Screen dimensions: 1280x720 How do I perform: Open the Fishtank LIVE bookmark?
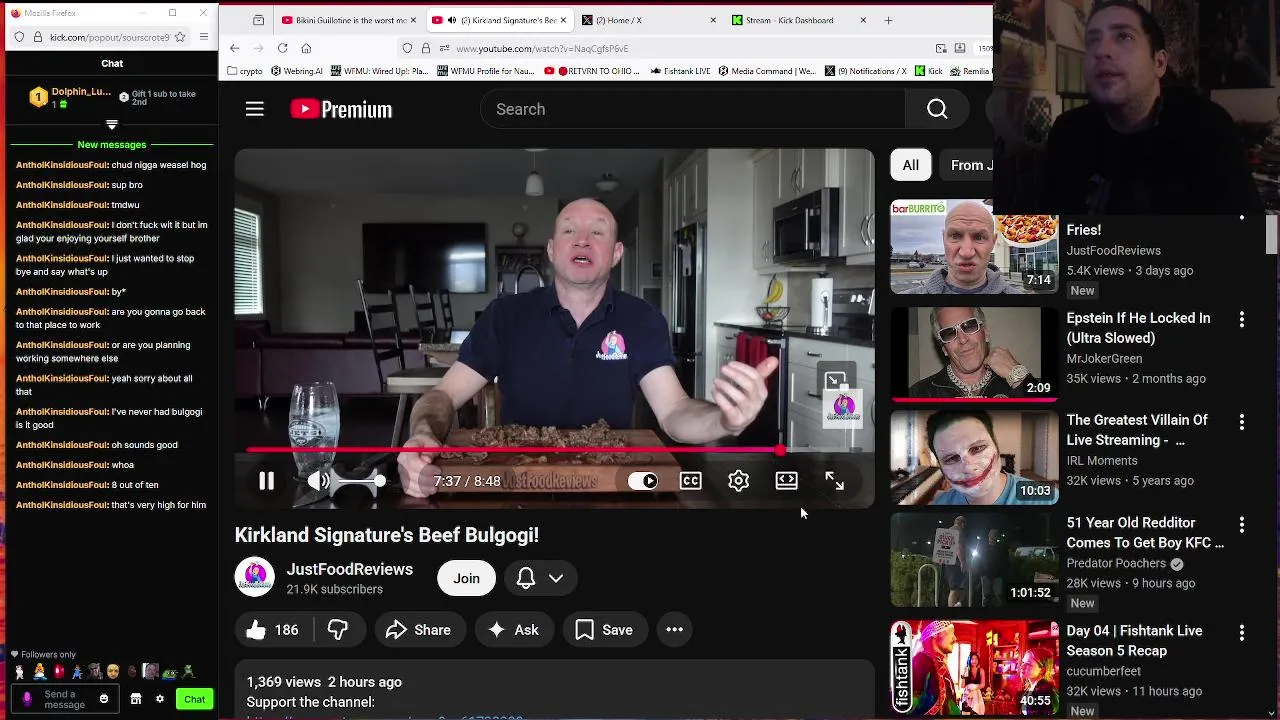point(680,71)
